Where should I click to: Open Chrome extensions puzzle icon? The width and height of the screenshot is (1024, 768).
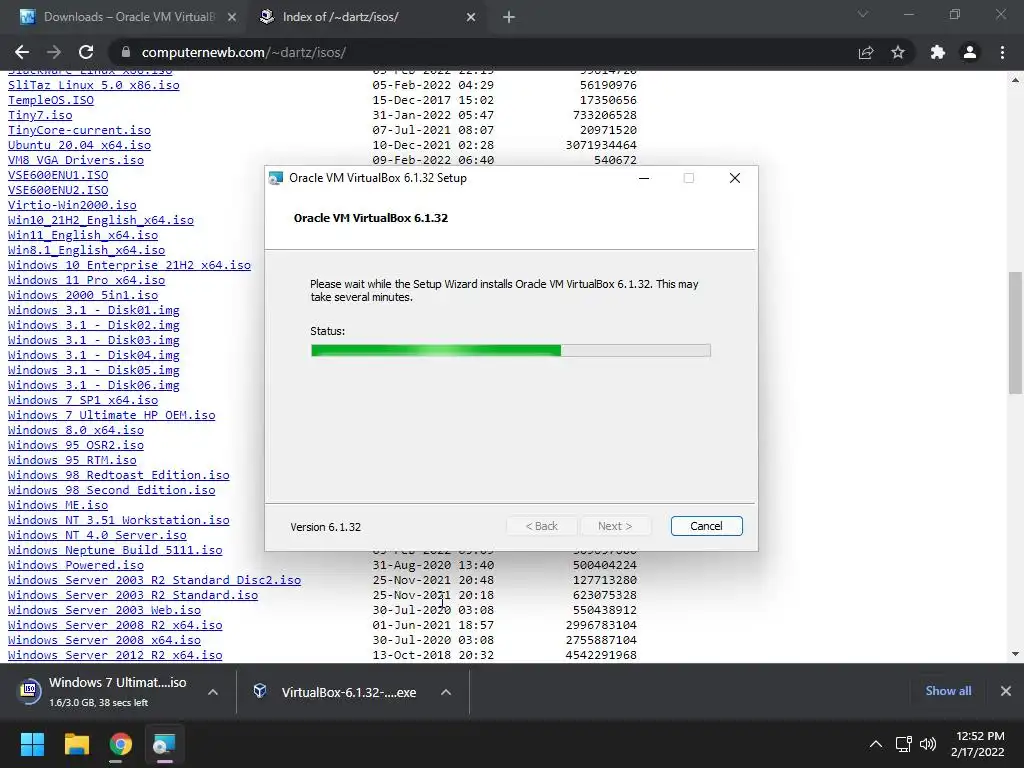pyautogui.click(x=938, y=52)
